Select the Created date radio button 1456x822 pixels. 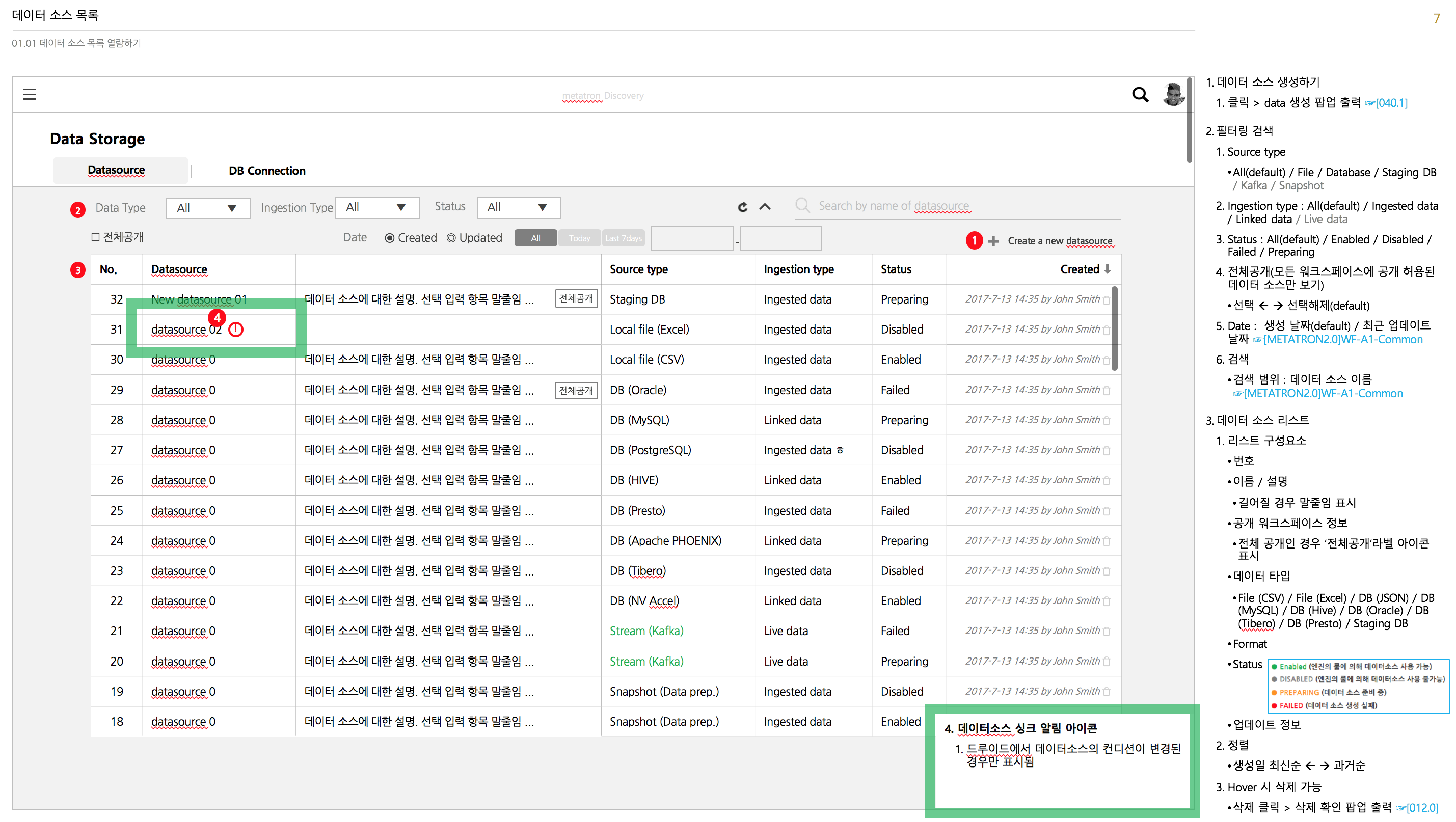tap(389, 238)
